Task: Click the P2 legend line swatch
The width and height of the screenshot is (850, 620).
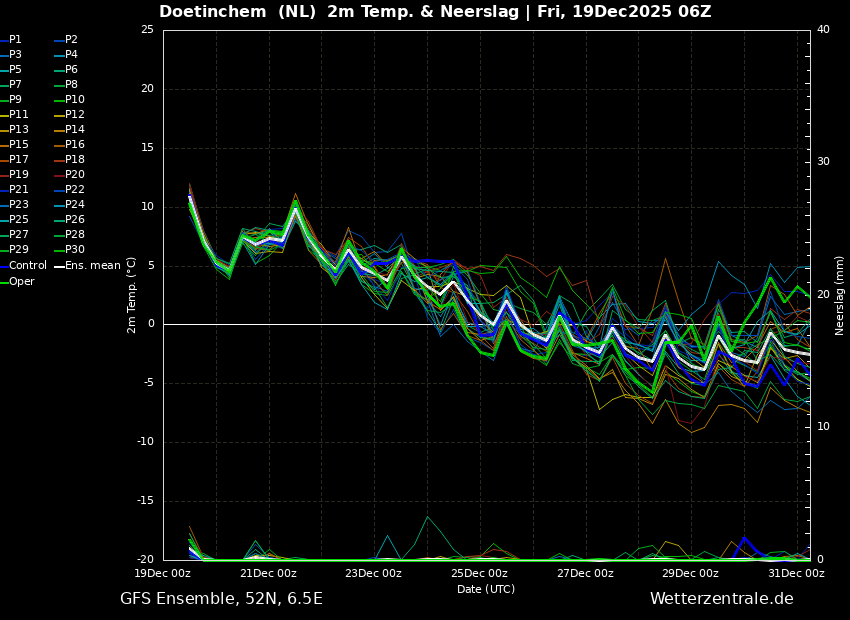Action: coord(59,40)
